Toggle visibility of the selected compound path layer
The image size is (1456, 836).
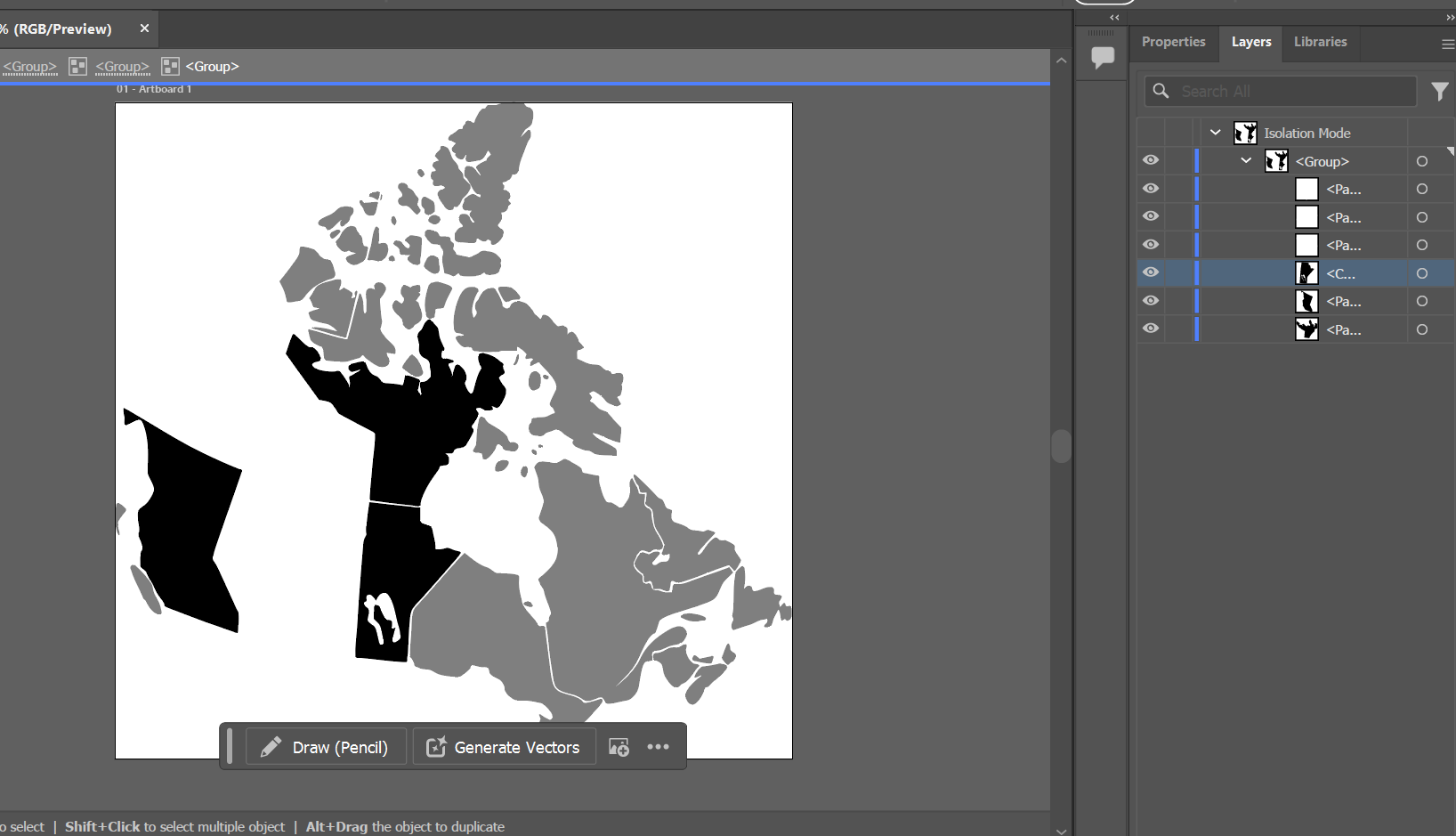pyautogui.click(x=1151, y=272)
